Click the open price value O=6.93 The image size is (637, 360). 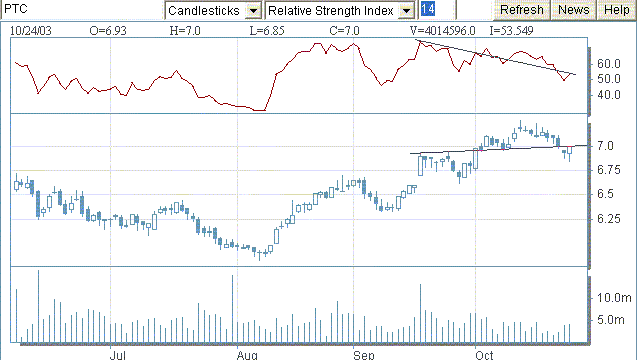pyautogui.click(x=108, y=31)
